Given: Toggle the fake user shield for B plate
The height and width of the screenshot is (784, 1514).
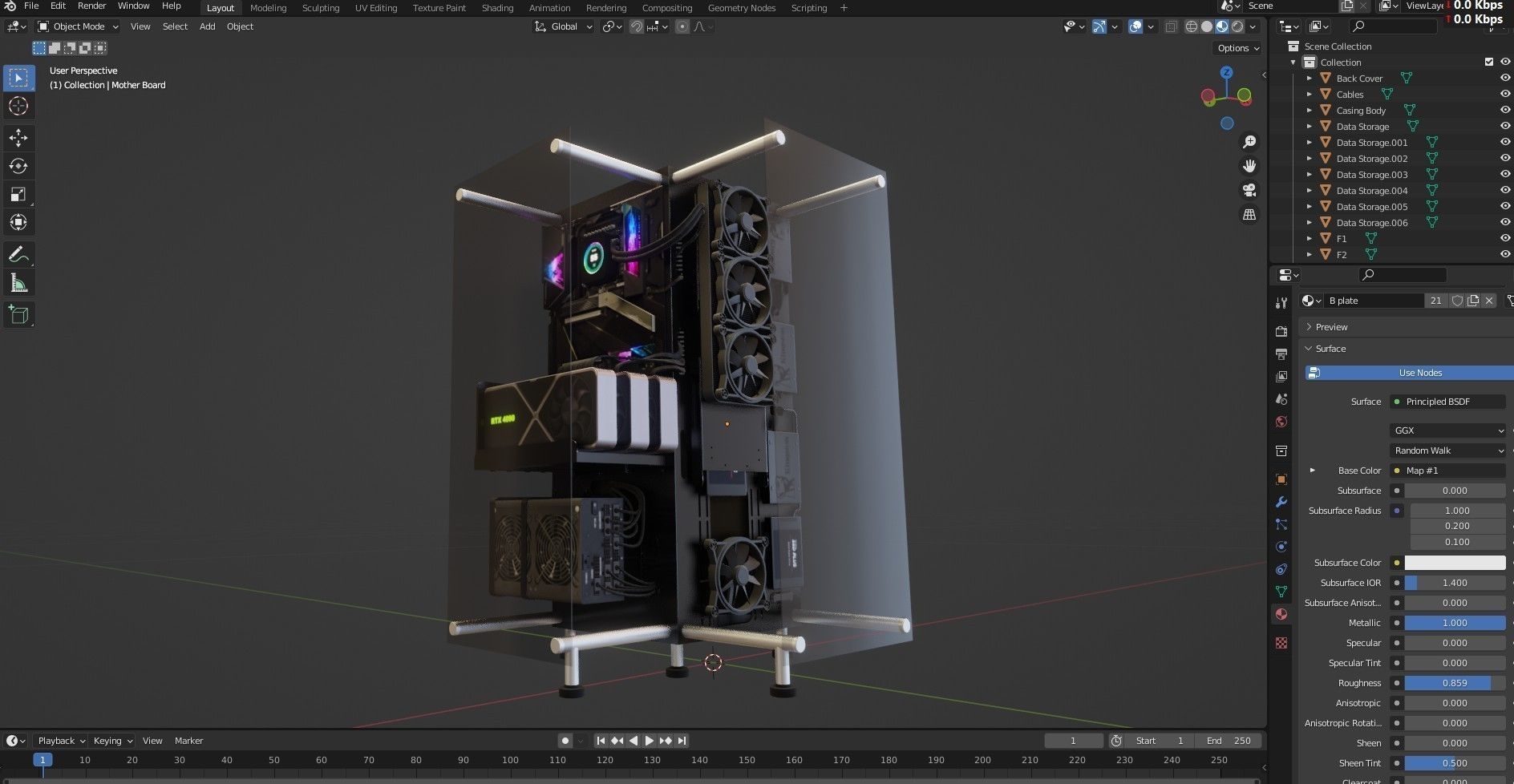Looking at the screenshot, I should pos(1457,301).
